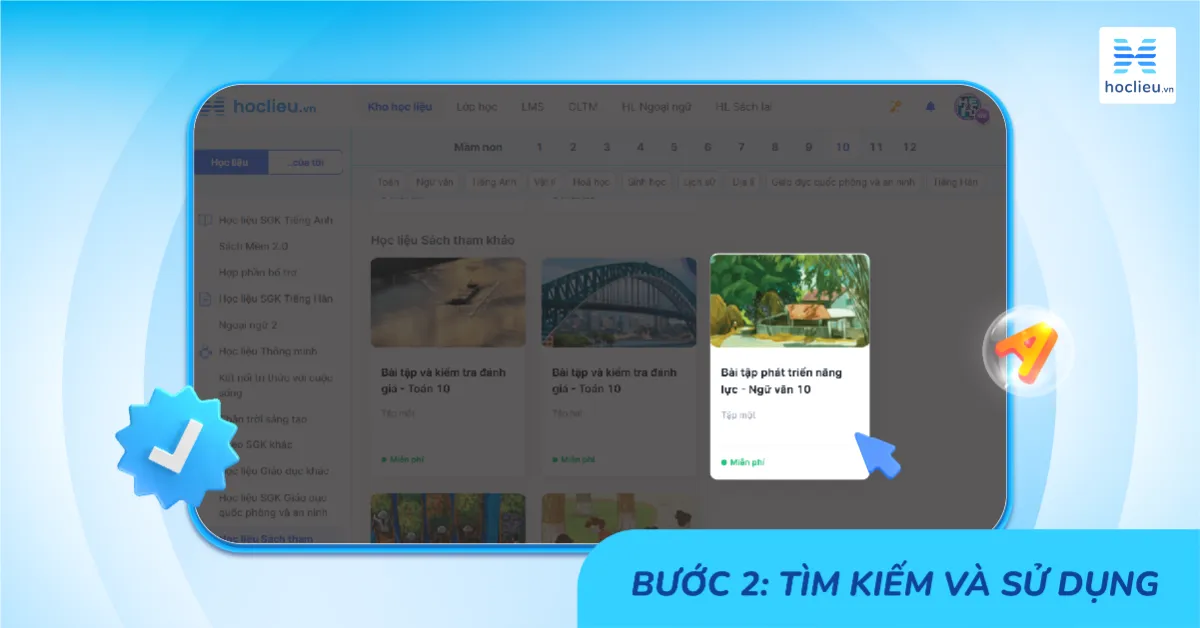The image size is (1200, 628).
Task: Select grade 10
Action: pyautogui.click(x=843, y=147)
